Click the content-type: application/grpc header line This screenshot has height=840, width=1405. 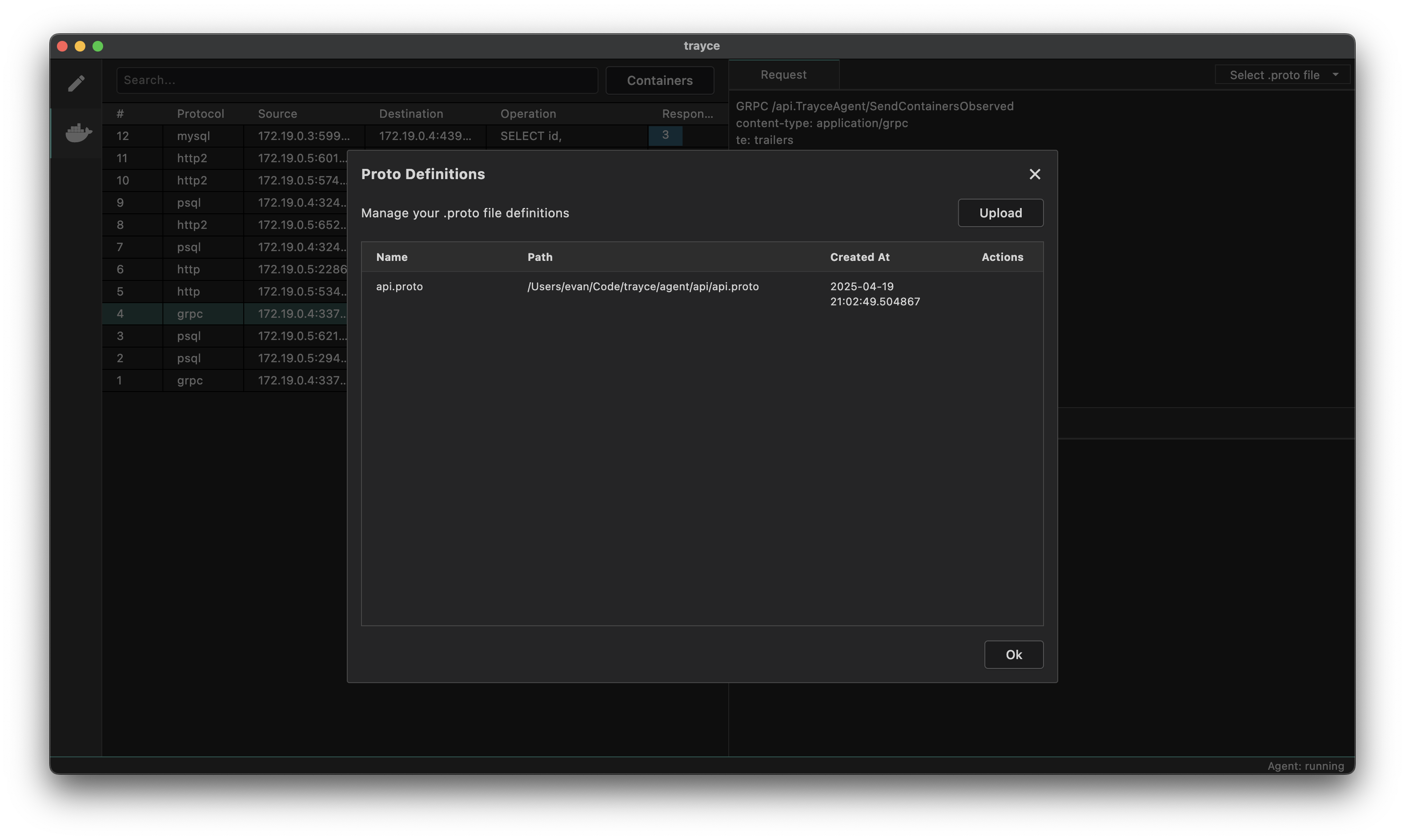coord(821,124)
